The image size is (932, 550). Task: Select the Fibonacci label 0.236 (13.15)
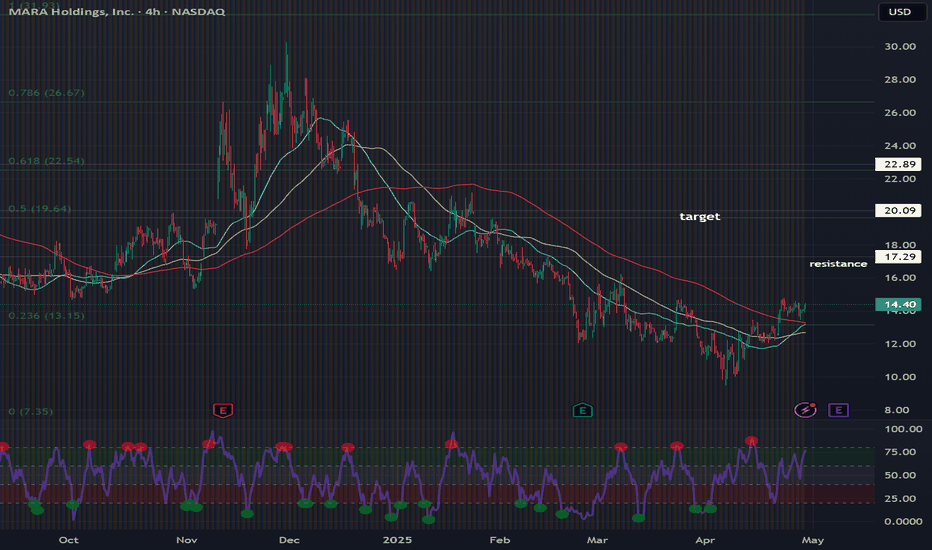pyautogui.click(x=46, y=316)
